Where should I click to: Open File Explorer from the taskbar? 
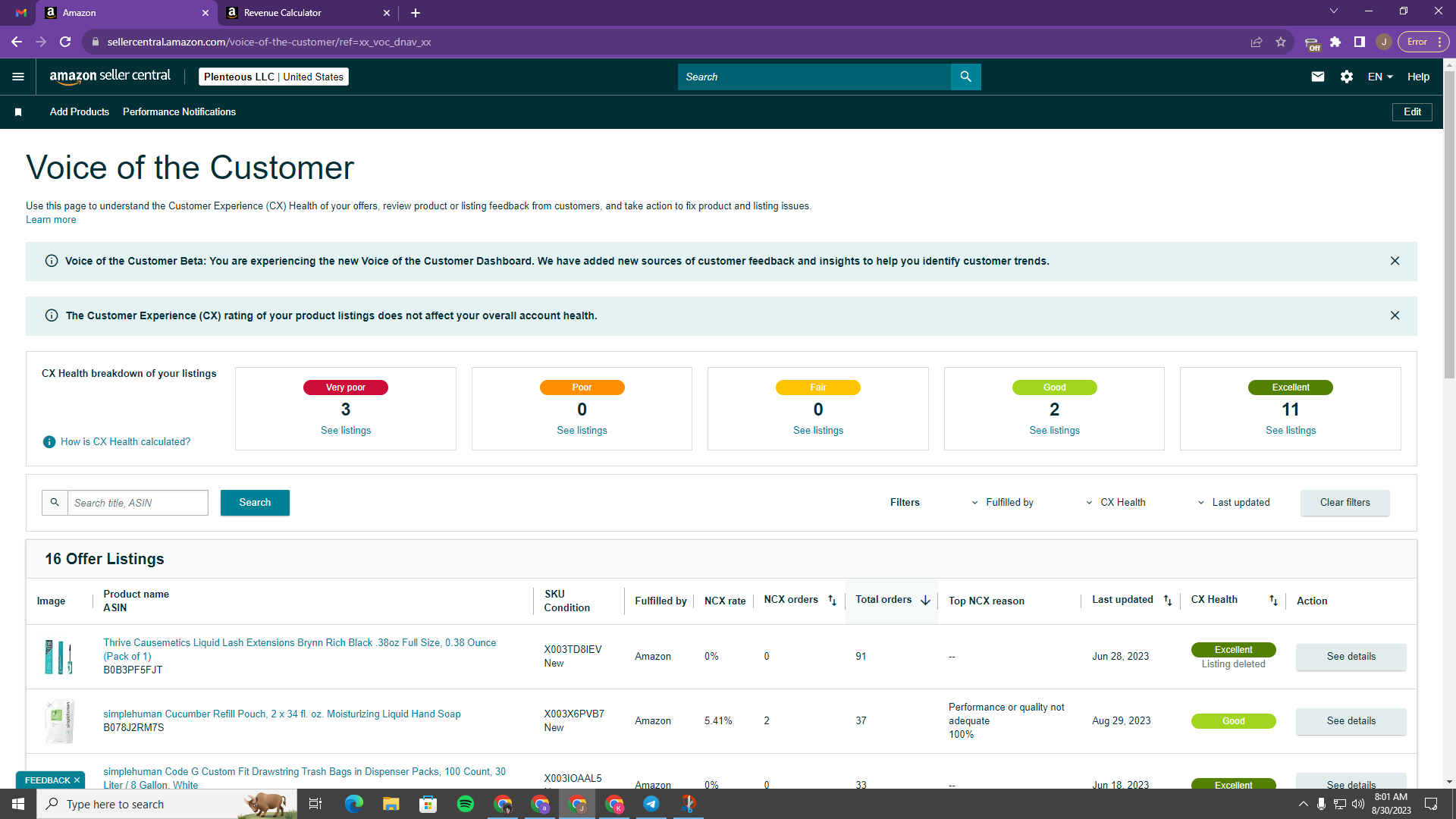click(391, 804)
